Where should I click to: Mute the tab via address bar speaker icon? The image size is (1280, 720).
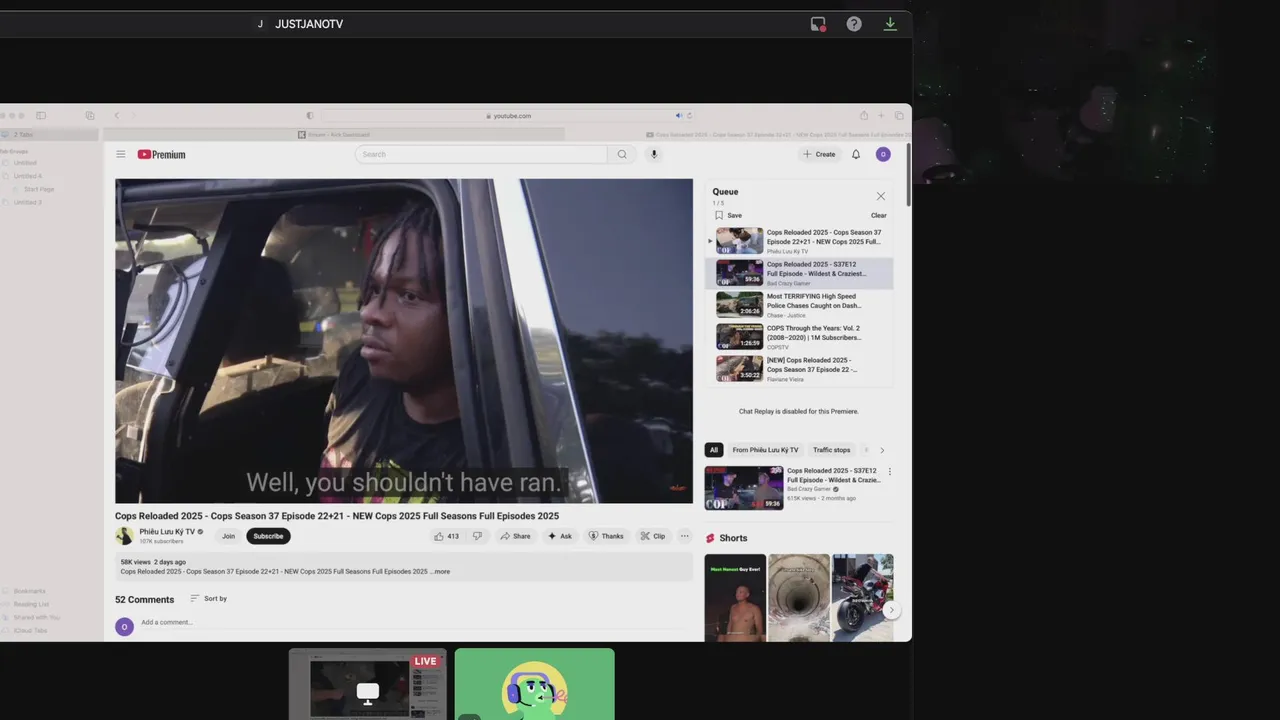click(679, 116)
